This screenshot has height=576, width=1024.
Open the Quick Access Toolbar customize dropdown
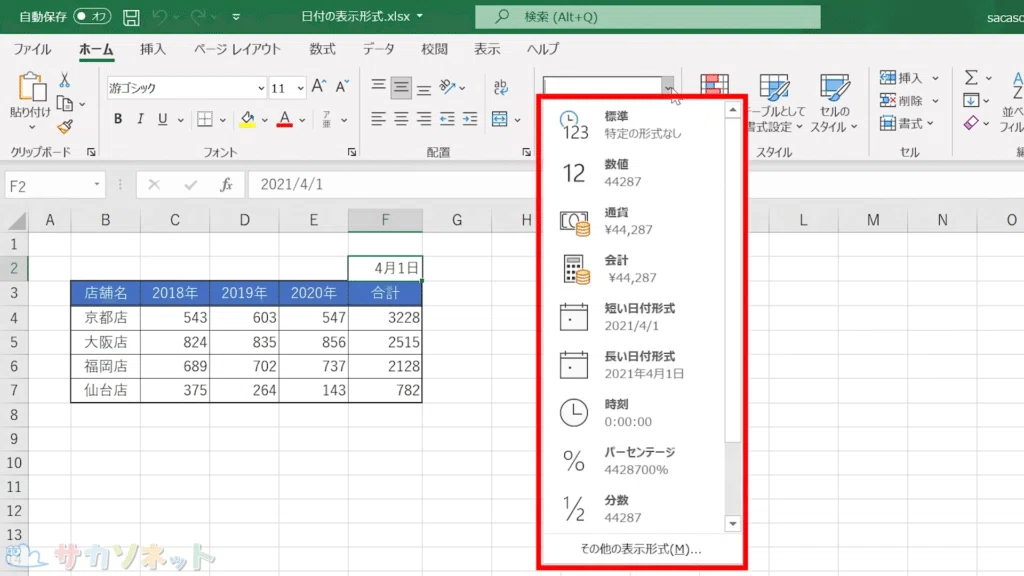tap(236, 17)
